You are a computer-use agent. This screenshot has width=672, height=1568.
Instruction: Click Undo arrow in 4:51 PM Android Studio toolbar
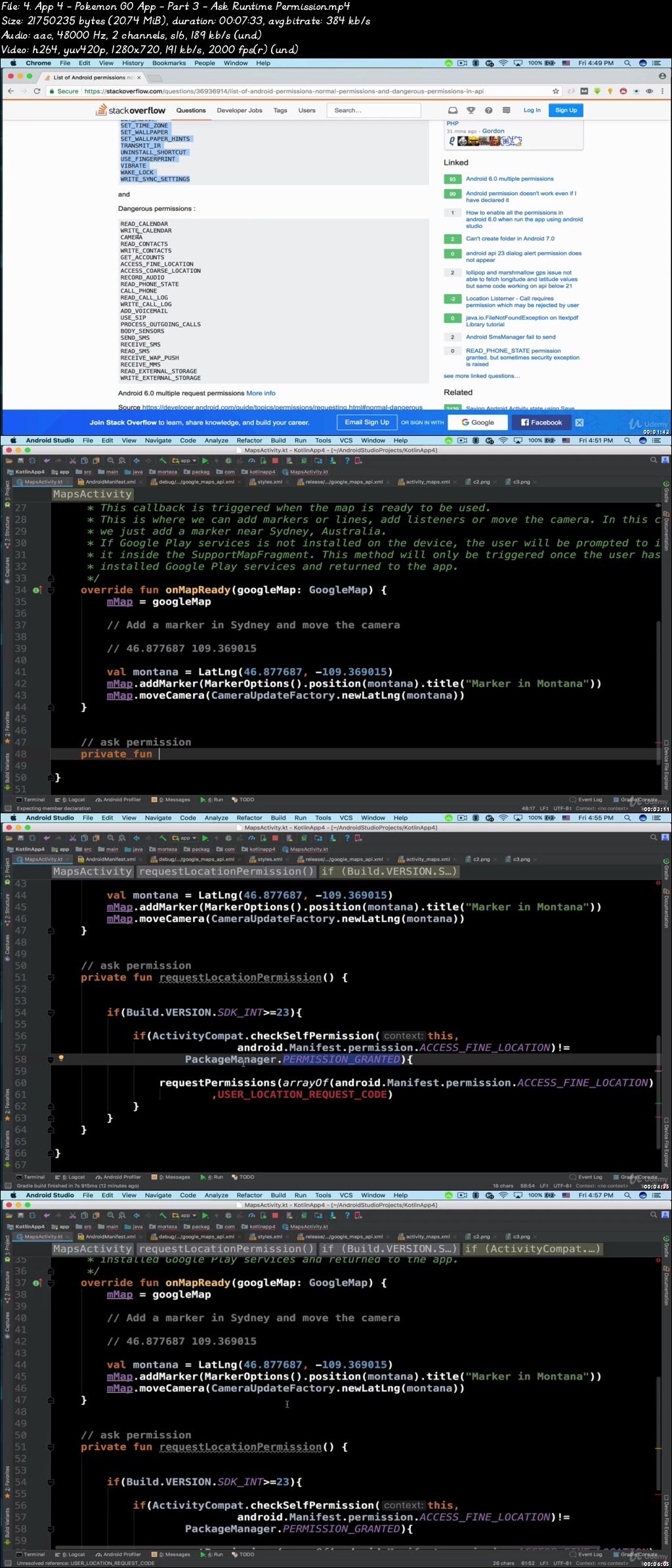[x=47, y=461]
